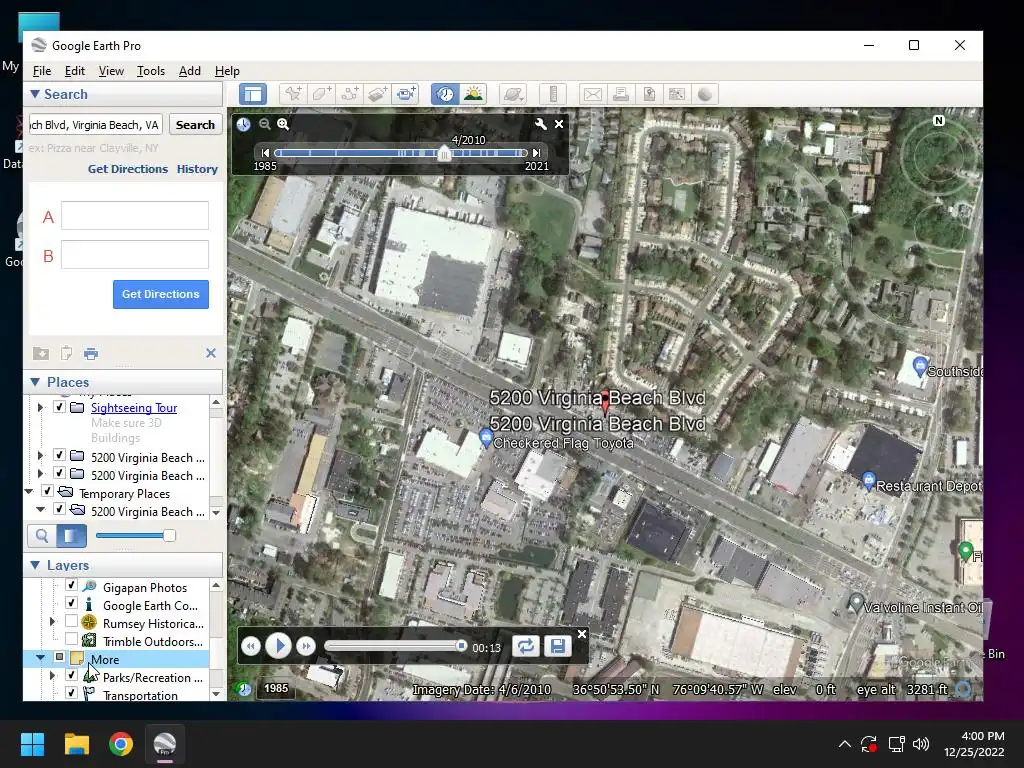Collapse the Temporary Places folder

(29, 490)
